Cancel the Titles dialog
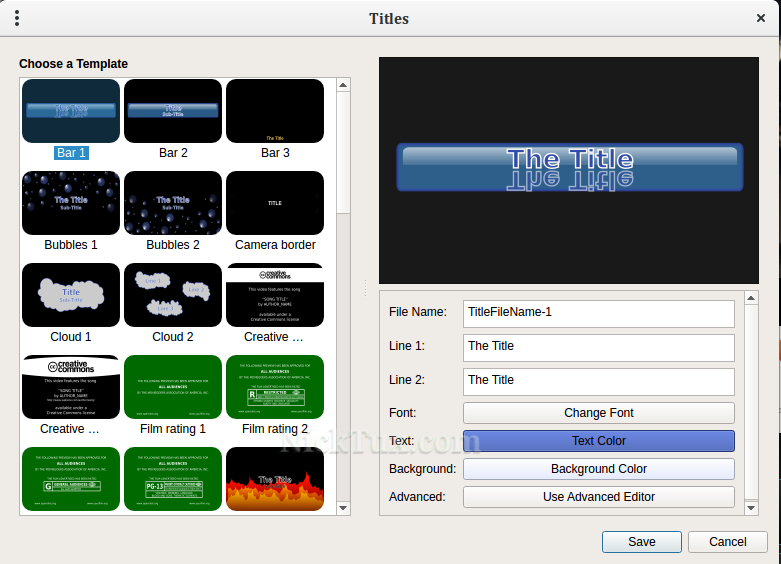 coord(727,542)
